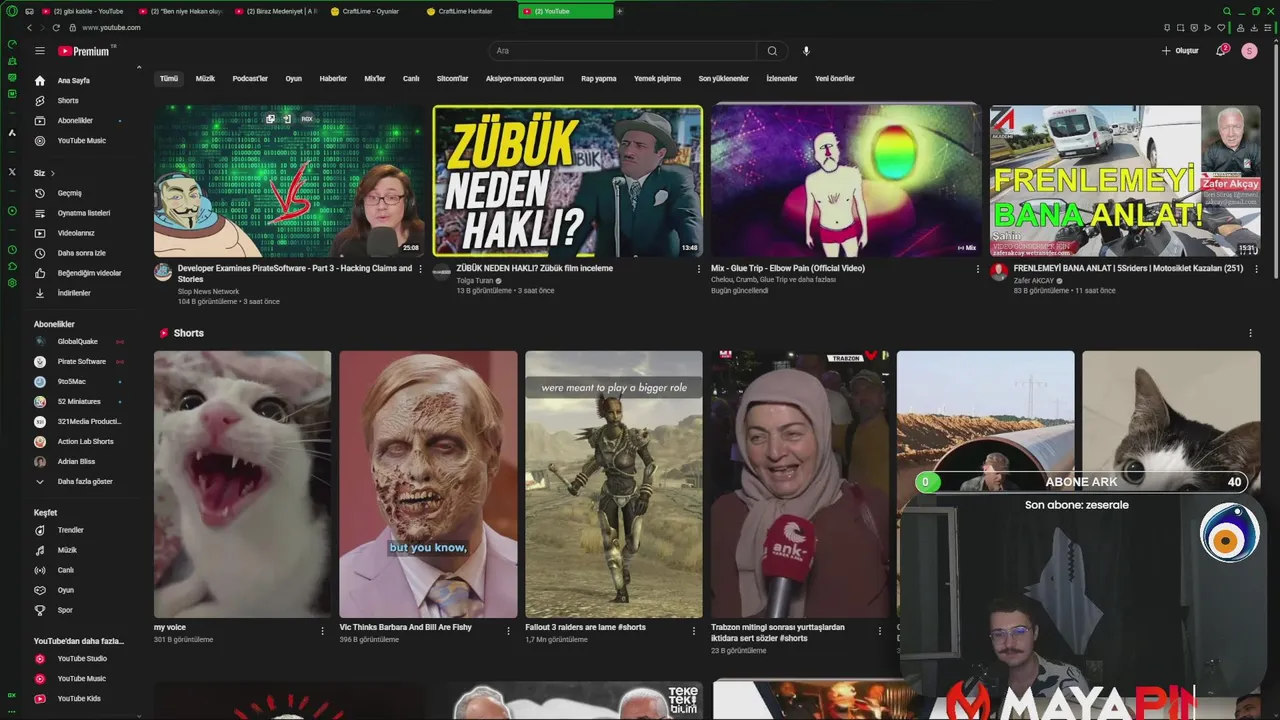The image size is (1280, 720).
Task: Open Pirate Software channel subscription
Action: point(82,361)
